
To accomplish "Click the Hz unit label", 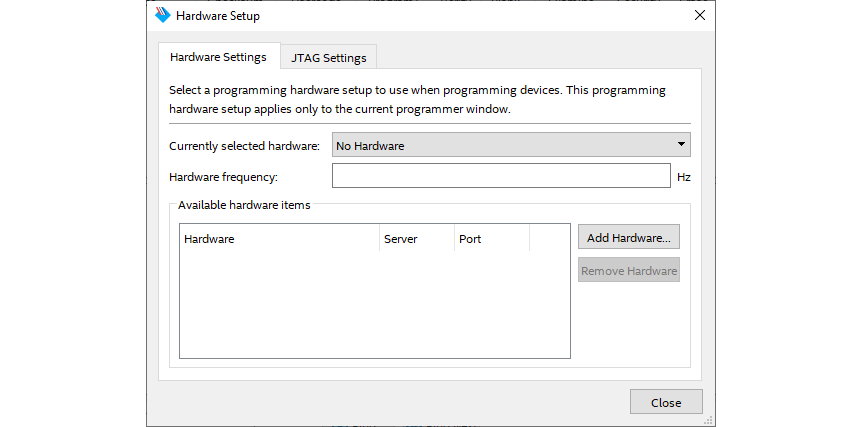I will [683, 177].
